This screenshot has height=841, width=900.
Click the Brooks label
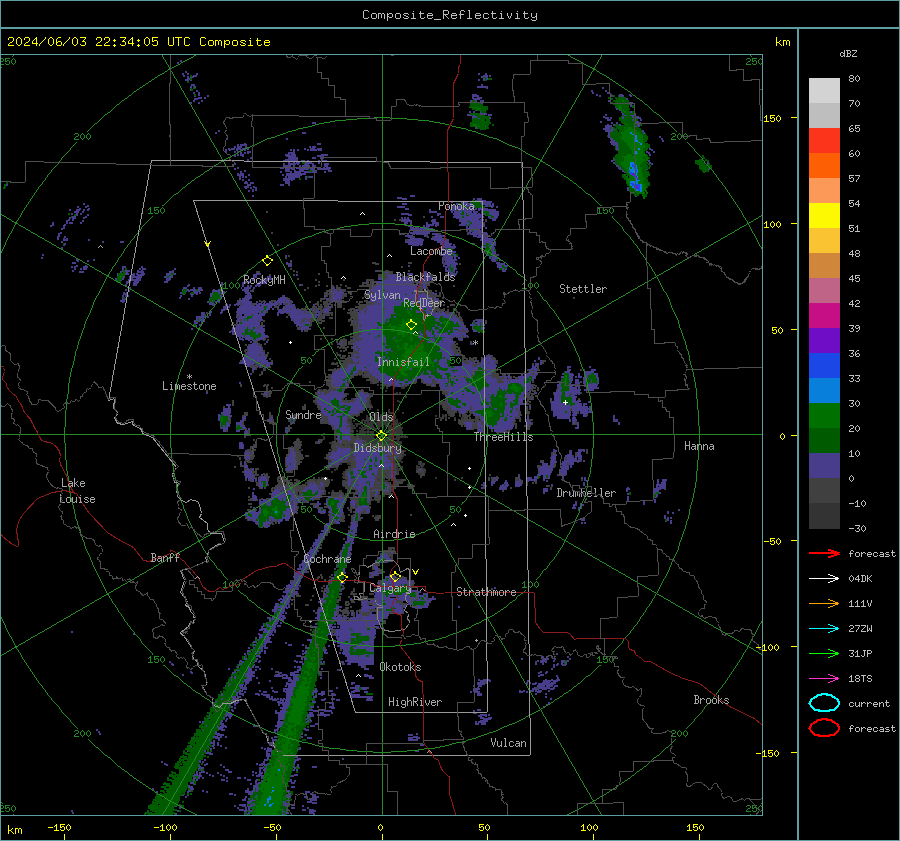tap(711, 700)
